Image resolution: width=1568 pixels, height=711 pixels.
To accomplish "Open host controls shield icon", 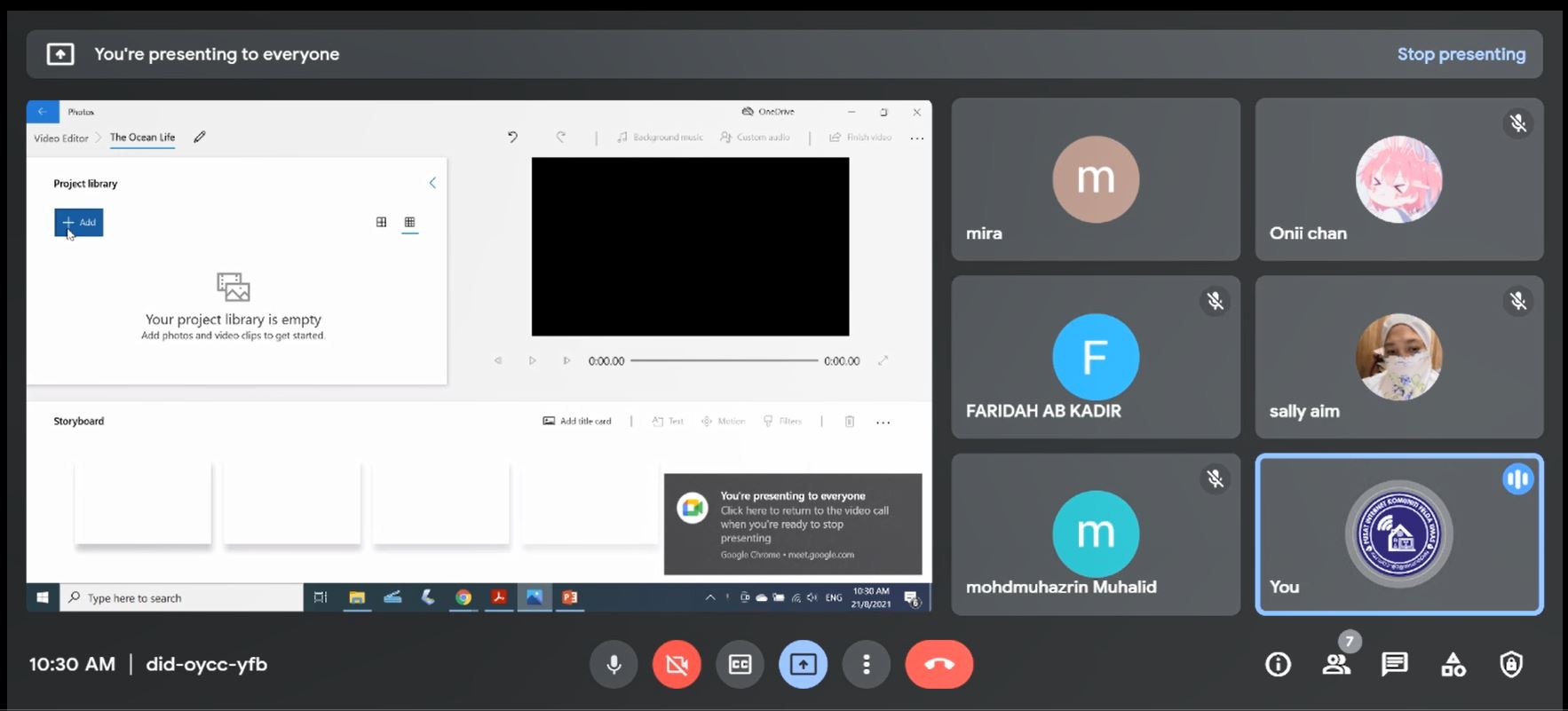I will click(1510, 664).
